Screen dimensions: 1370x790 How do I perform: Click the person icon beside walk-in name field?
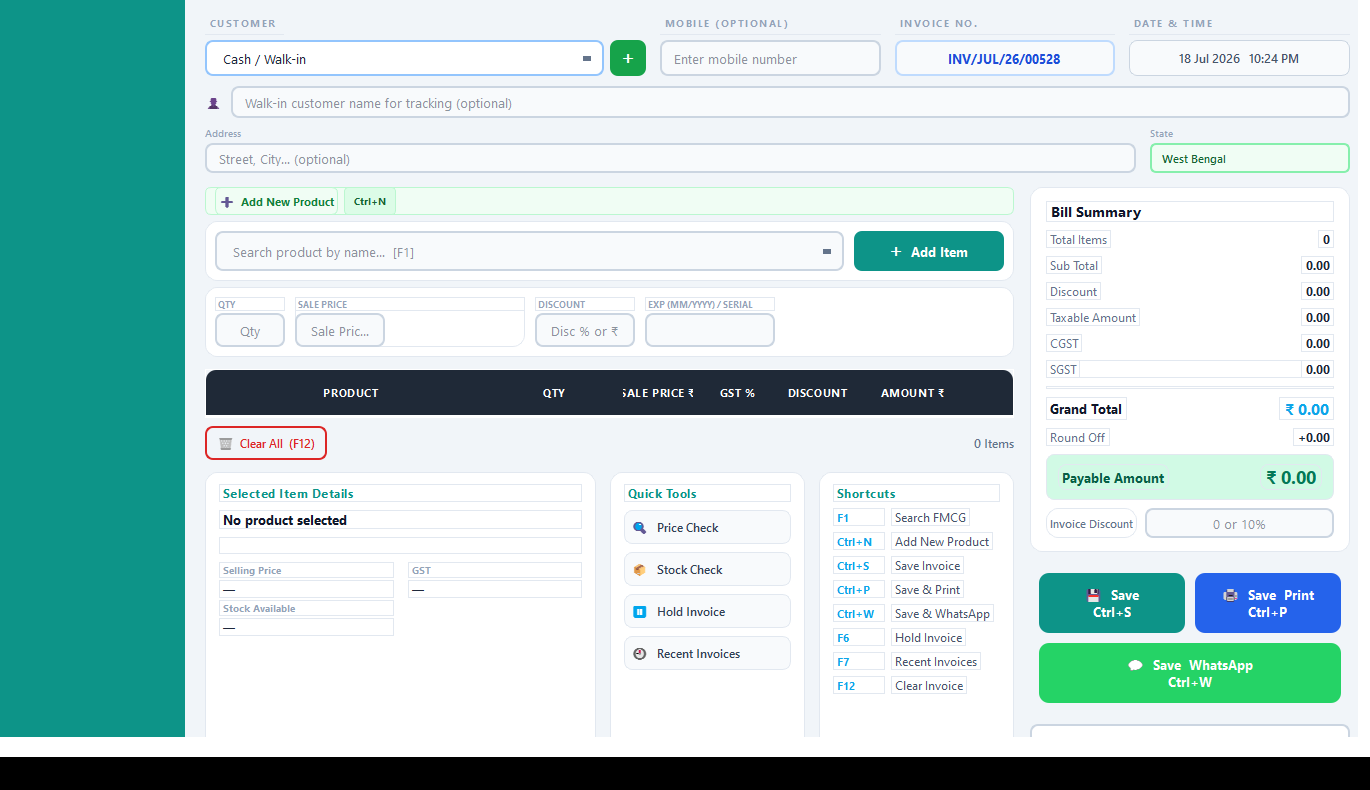213,103
